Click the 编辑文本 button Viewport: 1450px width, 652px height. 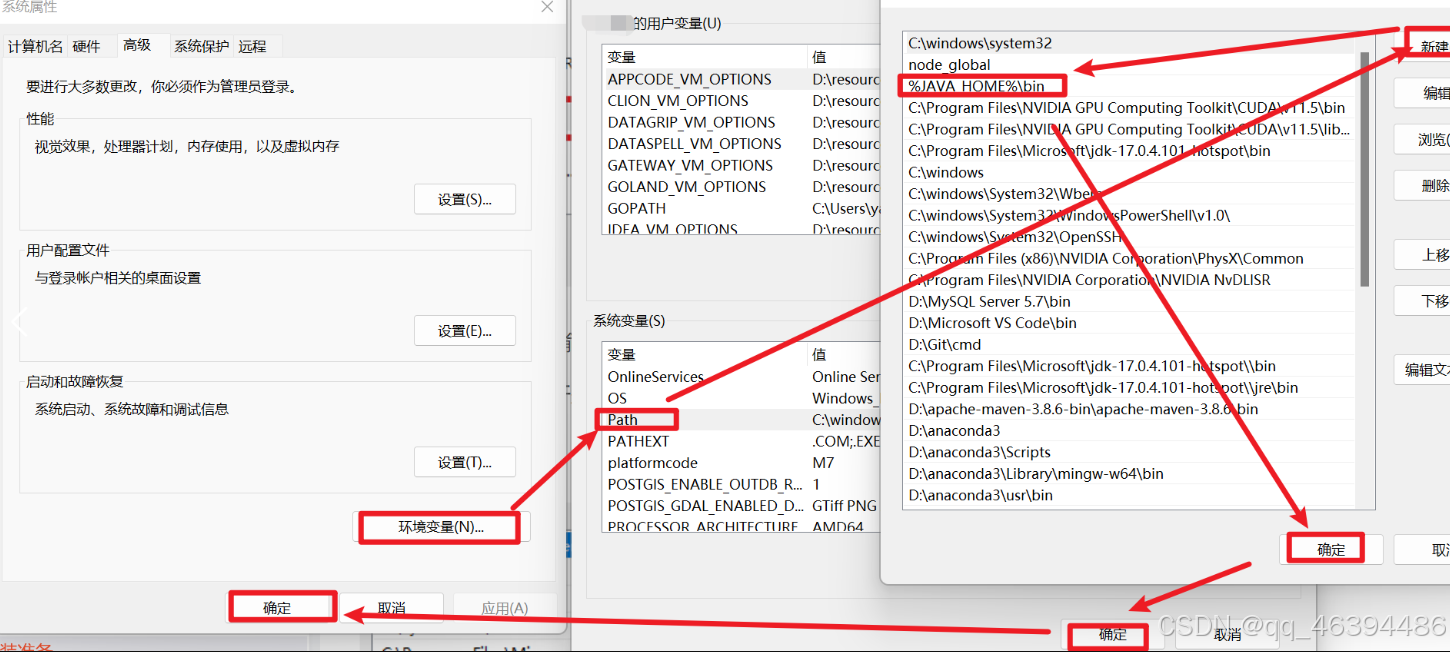(x=1423, y=370)
